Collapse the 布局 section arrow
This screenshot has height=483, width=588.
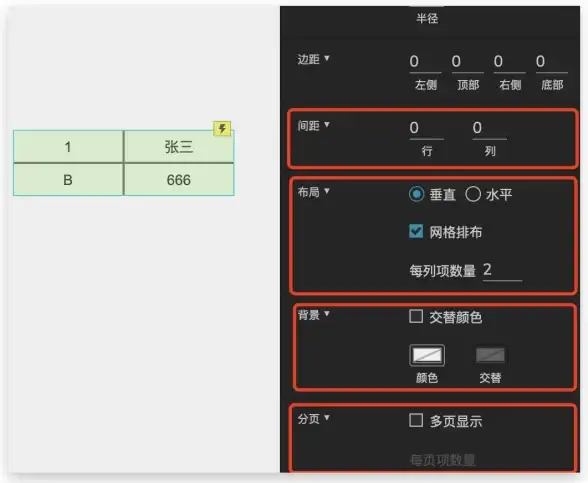pyautogui.click(x=327, y=191)
